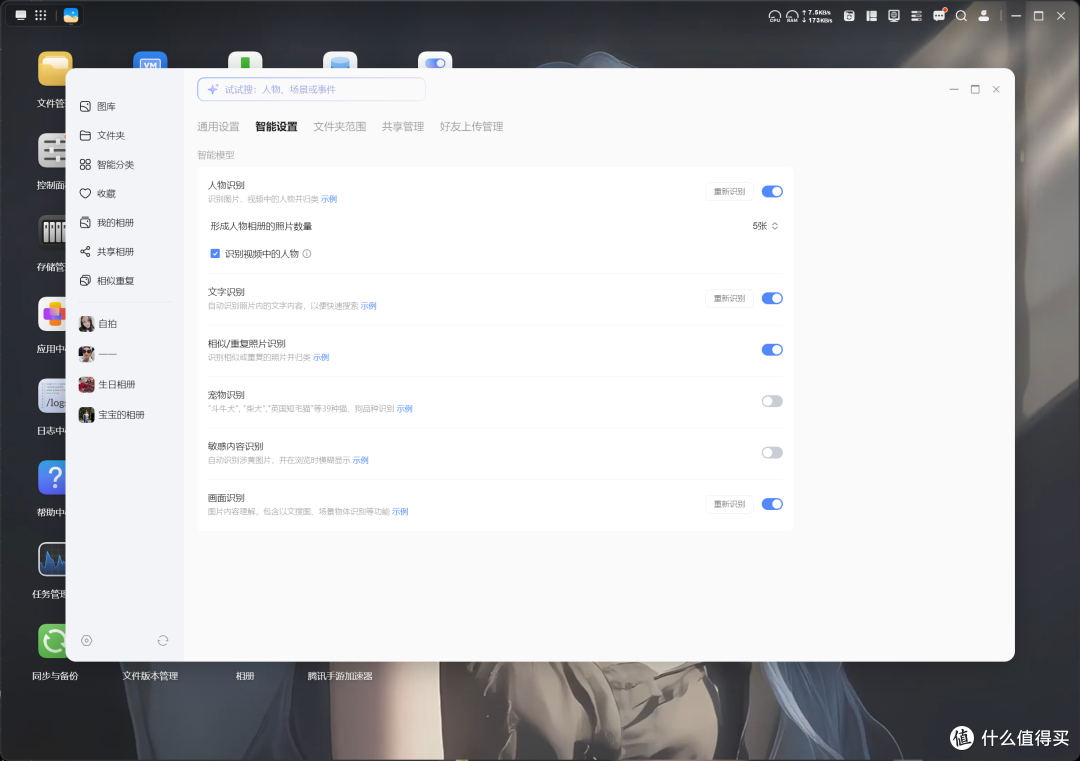Image resolution: width=1080 pixels, height=761 pixels.
Task: Toggle the 文字识别 switch
Action: tap(772, 298)
